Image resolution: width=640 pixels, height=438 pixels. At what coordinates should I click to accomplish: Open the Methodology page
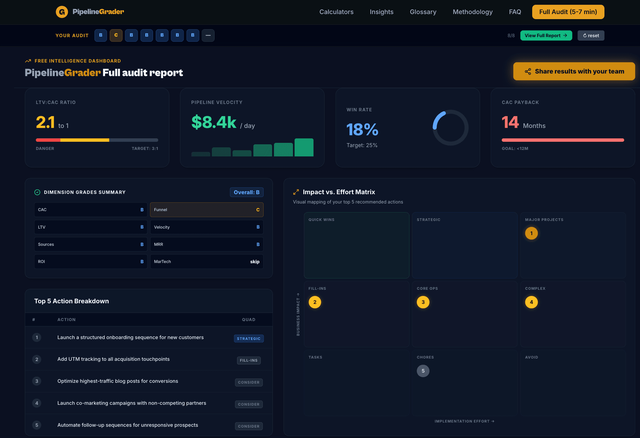click(x=472, y=12)
